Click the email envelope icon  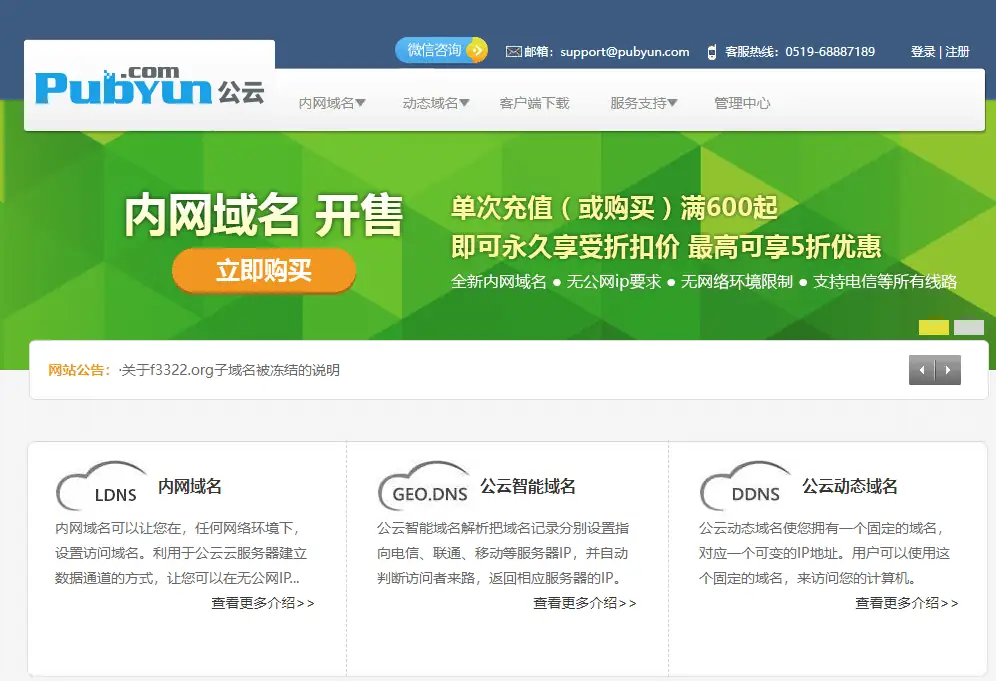513,51
